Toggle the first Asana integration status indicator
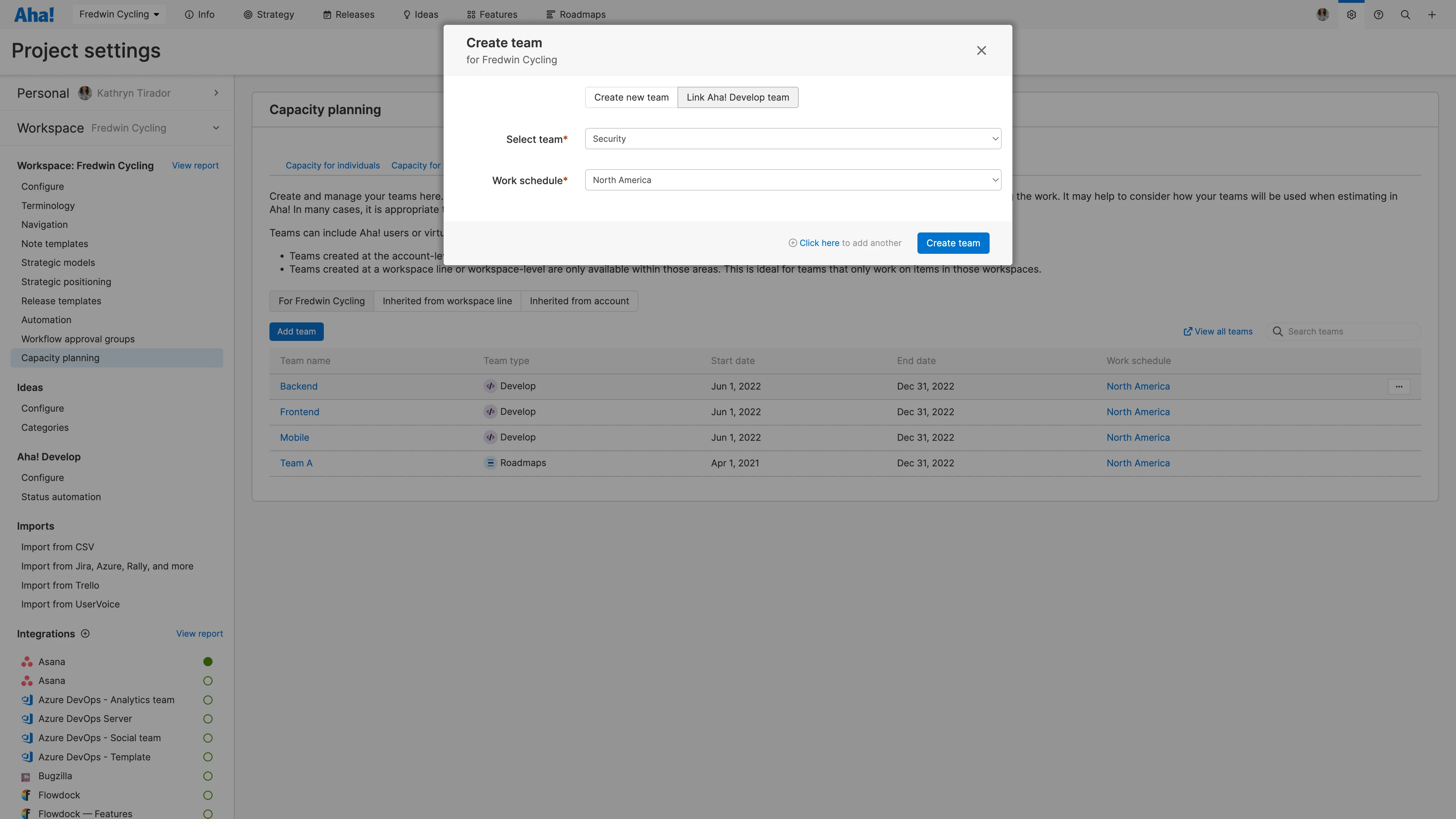Screen dimensions: 1456x819 pyautogui.click(x=208, y=662)
